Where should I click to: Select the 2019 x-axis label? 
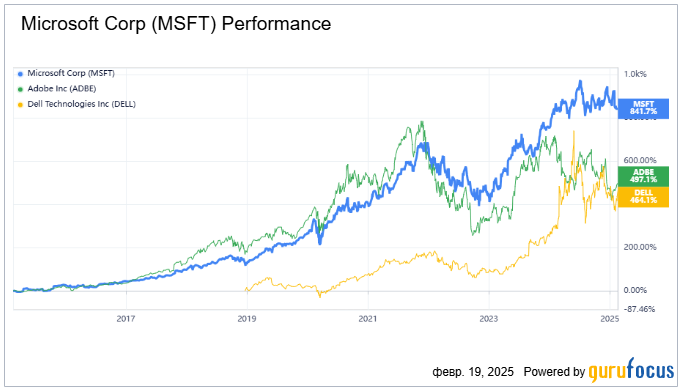point(247,319)
